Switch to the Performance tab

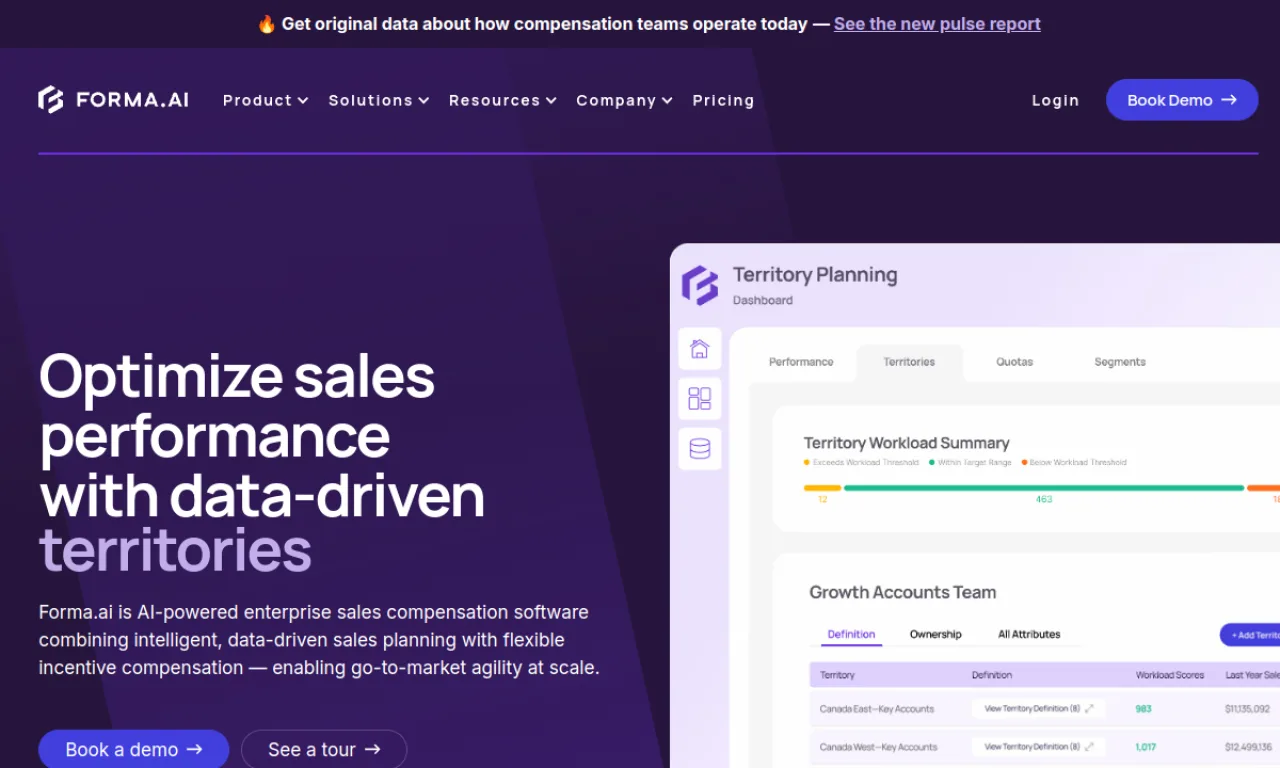(x=801, y=362)
